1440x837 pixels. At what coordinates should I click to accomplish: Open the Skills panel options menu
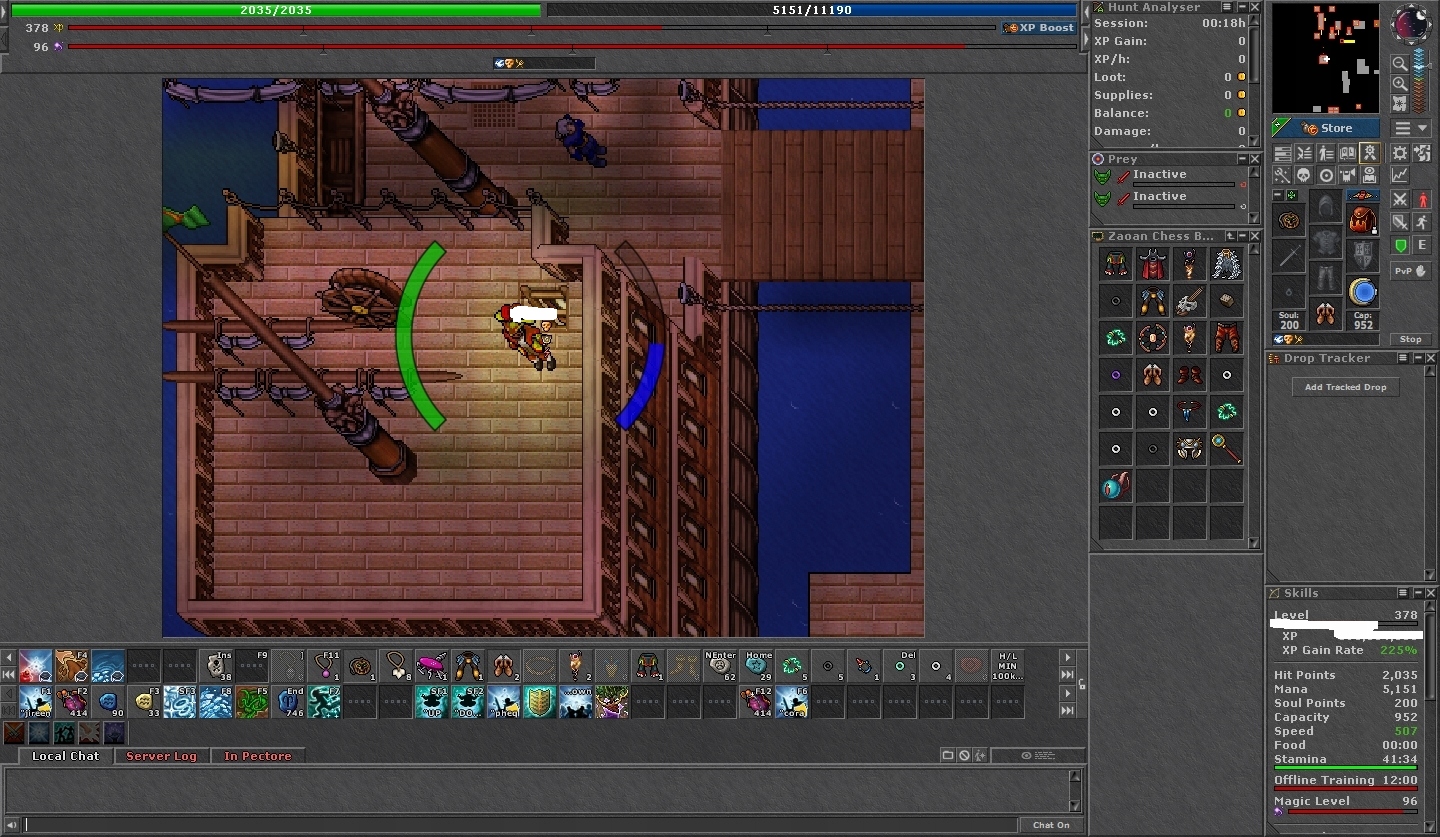coord(1403,593)
